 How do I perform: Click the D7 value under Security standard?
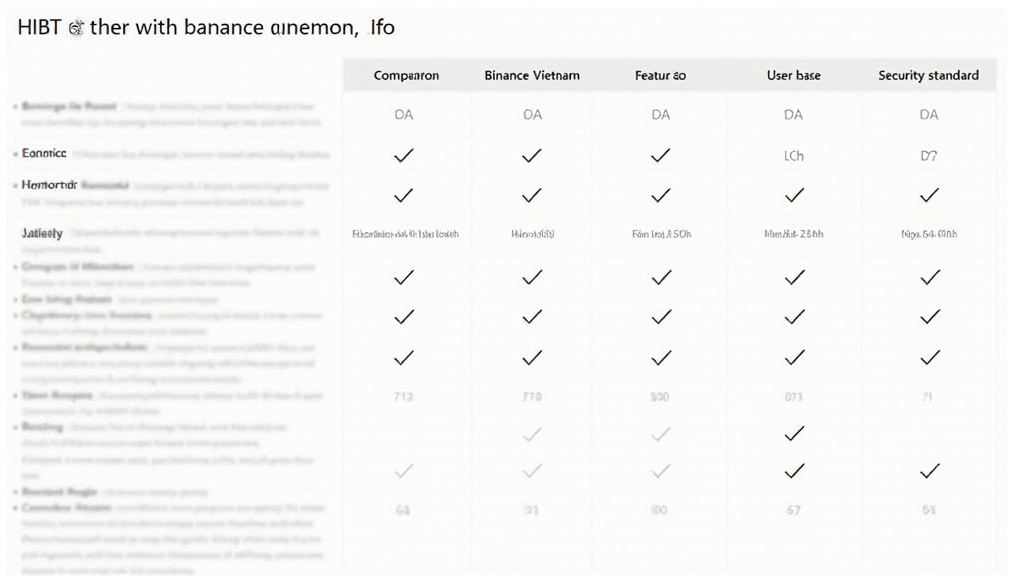929,156
